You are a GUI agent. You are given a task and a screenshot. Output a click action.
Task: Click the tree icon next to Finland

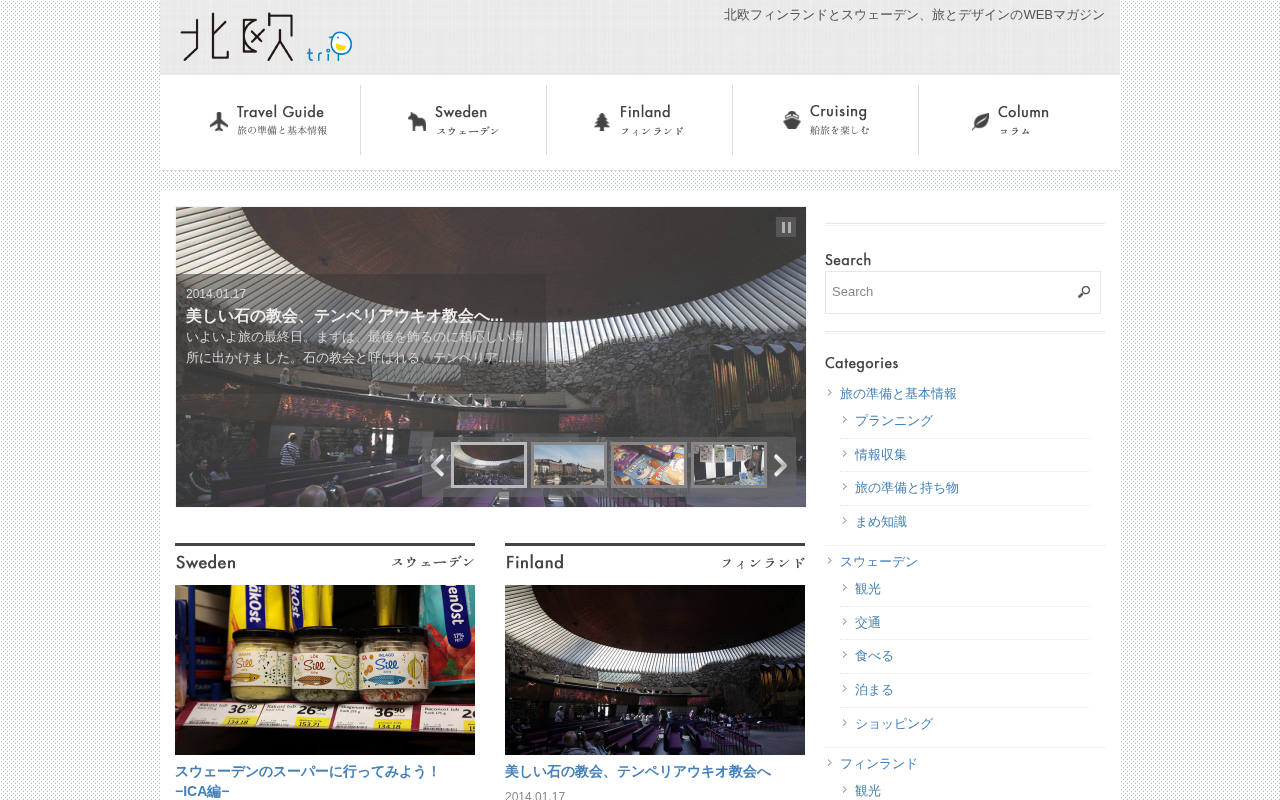coord(601,121)
